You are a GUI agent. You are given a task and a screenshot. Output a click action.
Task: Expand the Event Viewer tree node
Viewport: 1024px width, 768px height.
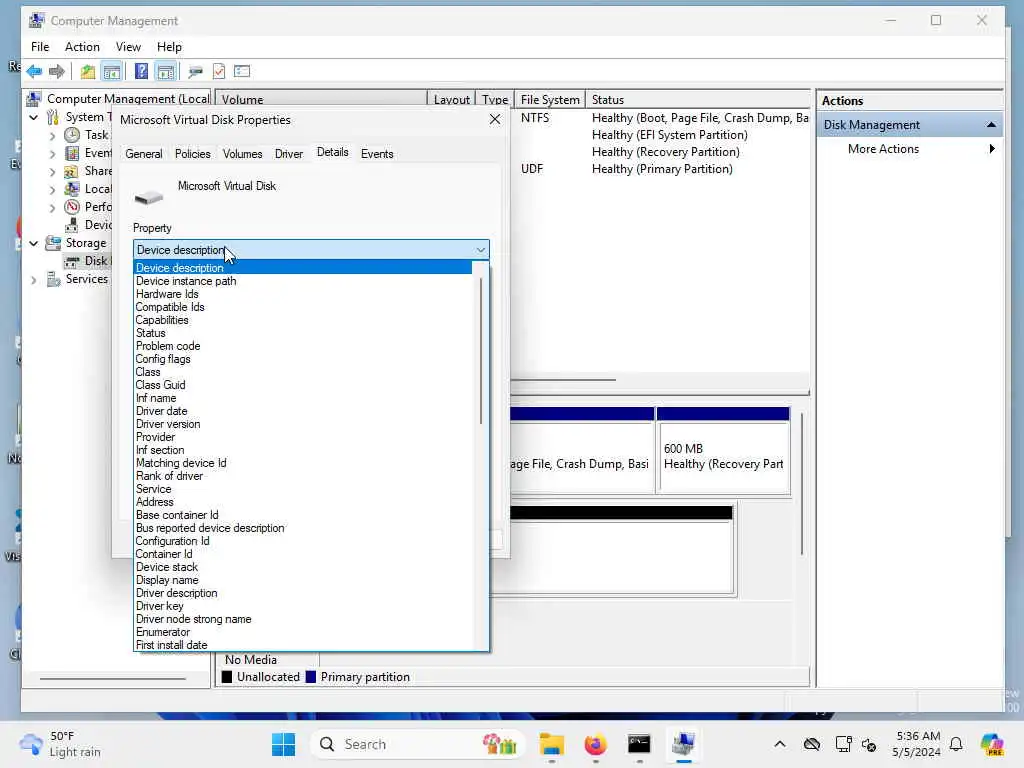52,153
